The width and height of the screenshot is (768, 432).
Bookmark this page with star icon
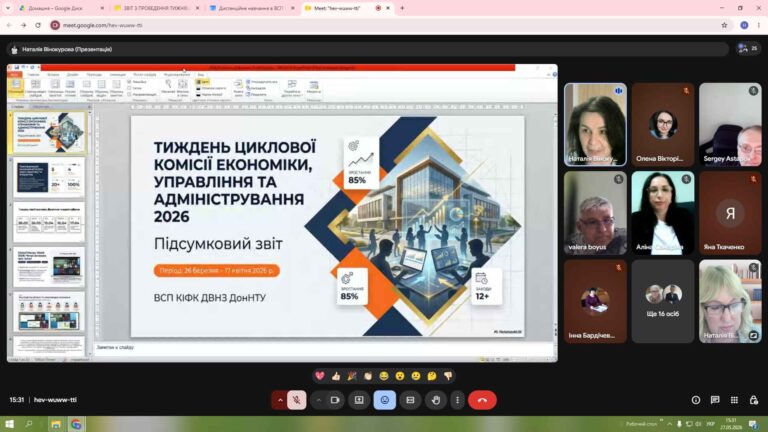pos(724,25)
